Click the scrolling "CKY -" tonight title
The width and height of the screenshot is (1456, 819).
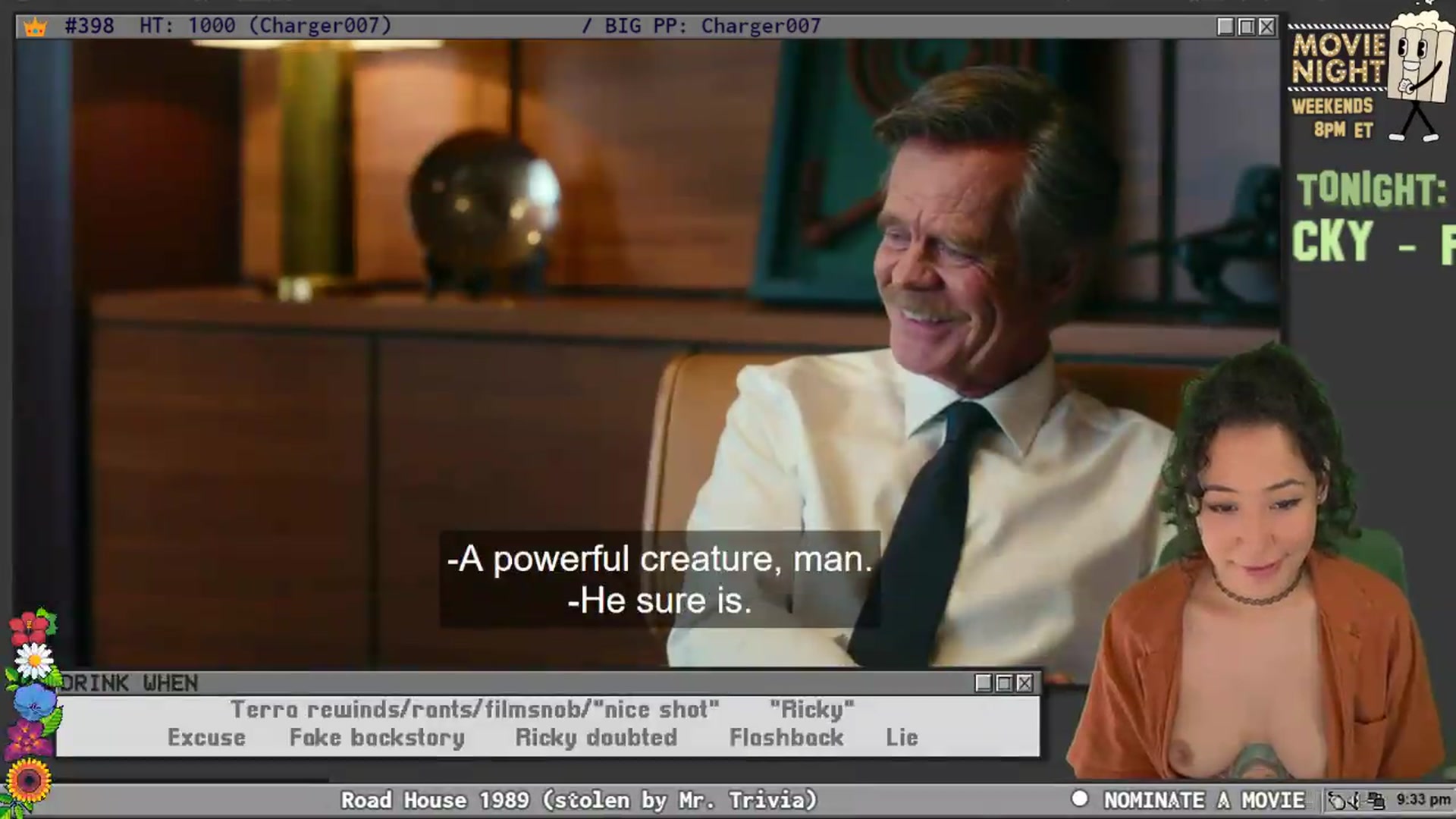click(1354, 242)
